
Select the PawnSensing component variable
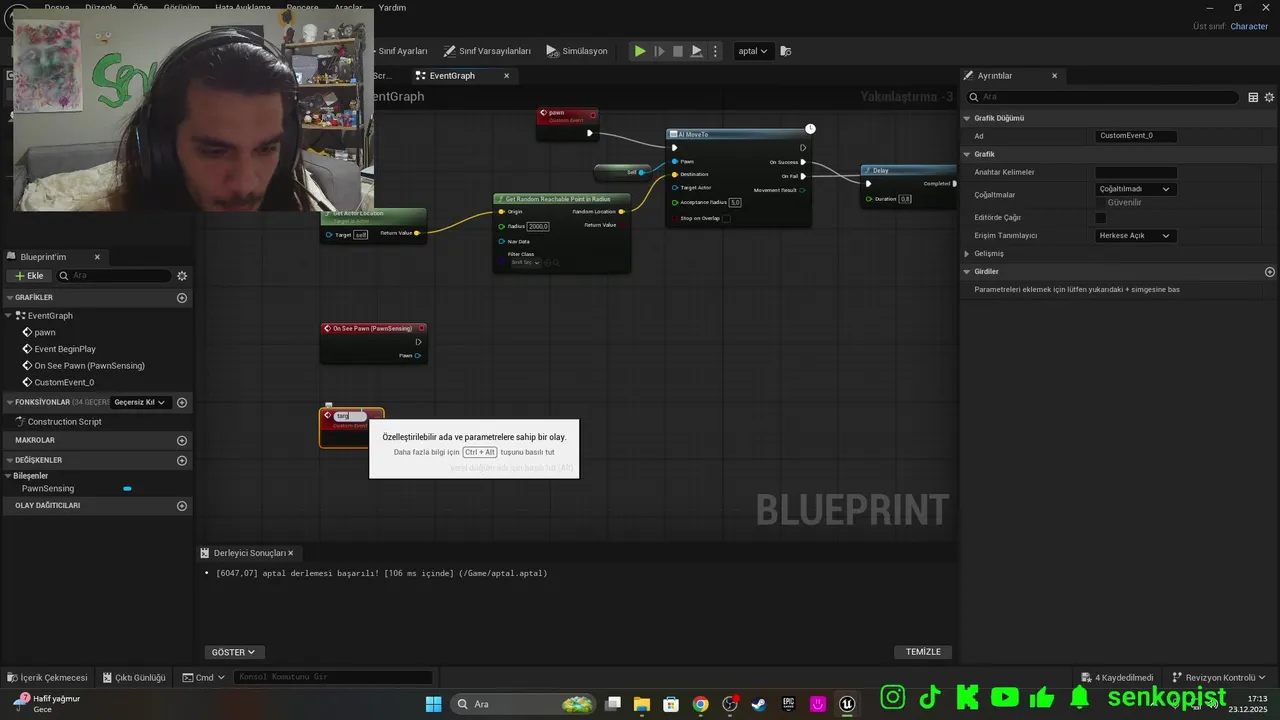(x=48, y=488)
